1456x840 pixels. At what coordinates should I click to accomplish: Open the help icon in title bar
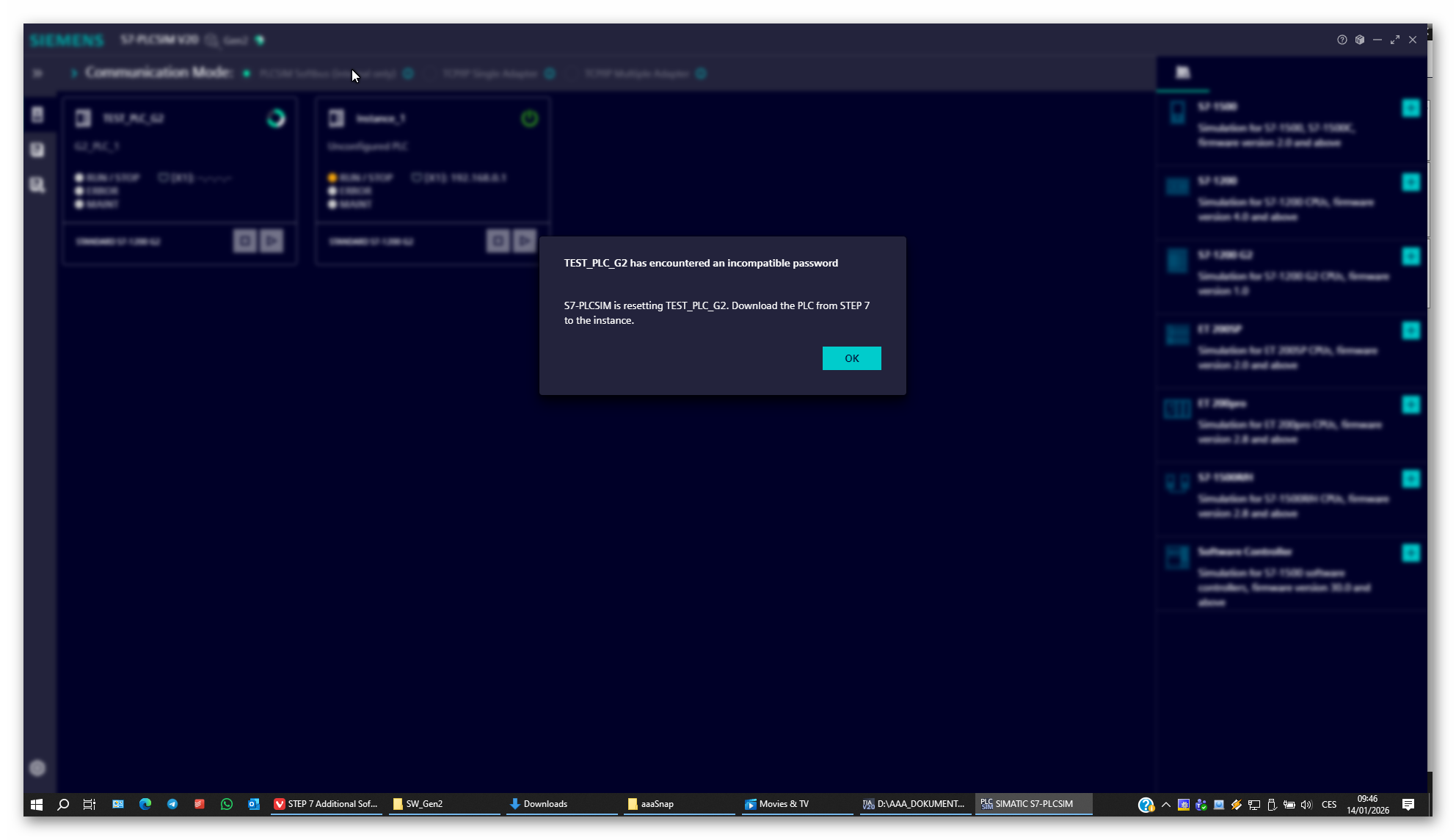pyautogui.click(x=1342, y=40)
